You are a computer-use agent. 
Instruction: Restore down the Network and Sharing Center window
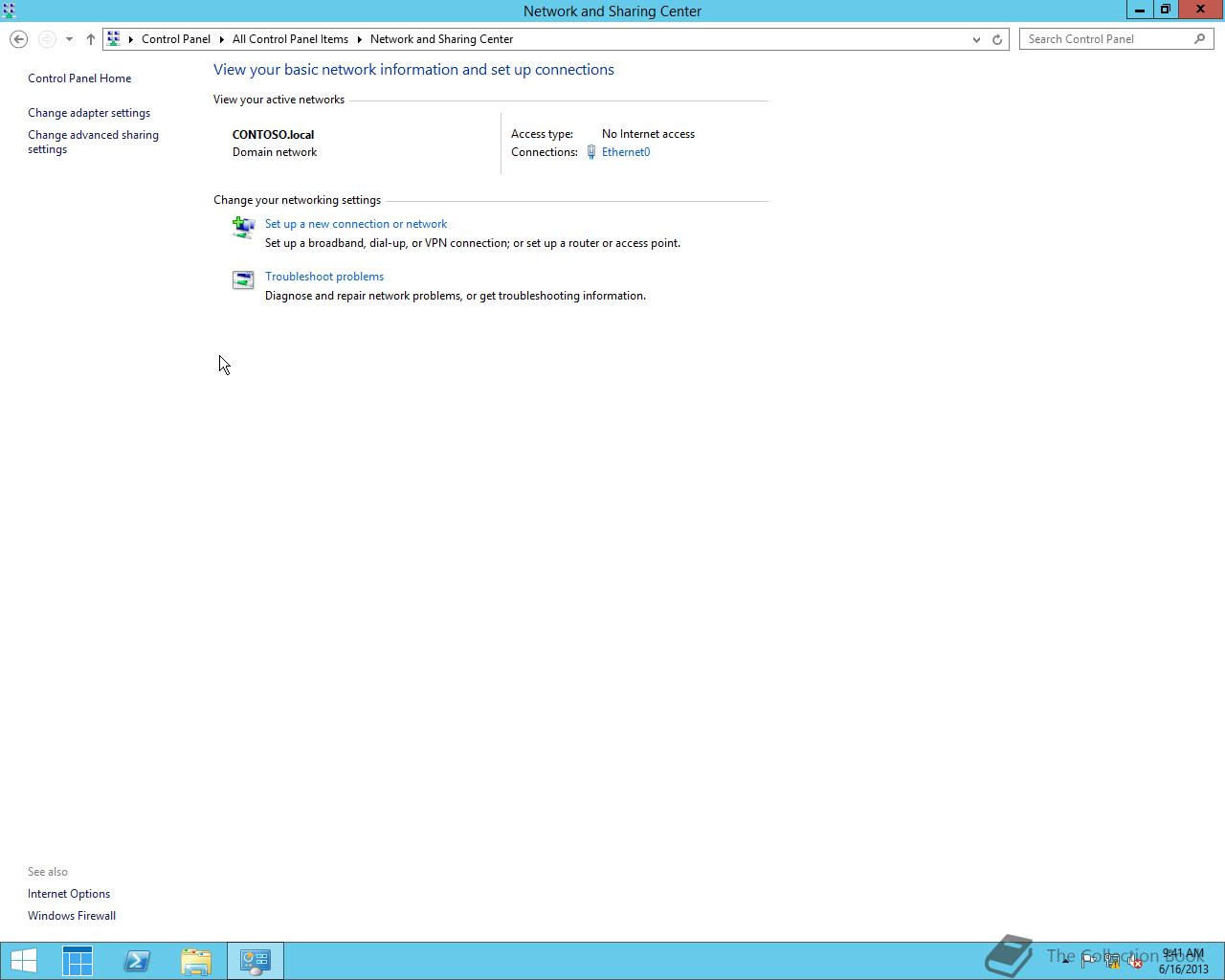click(1165, 10)
